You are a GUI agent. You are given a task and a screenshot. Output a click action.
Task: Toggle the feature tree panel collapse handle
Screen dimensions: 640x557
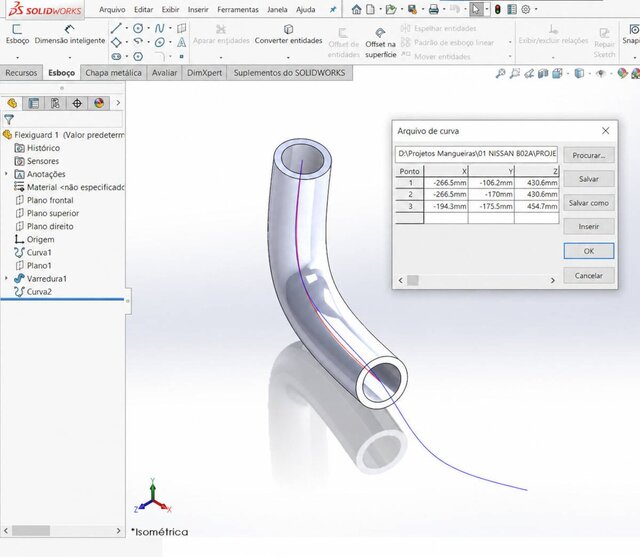click(128, 301)
